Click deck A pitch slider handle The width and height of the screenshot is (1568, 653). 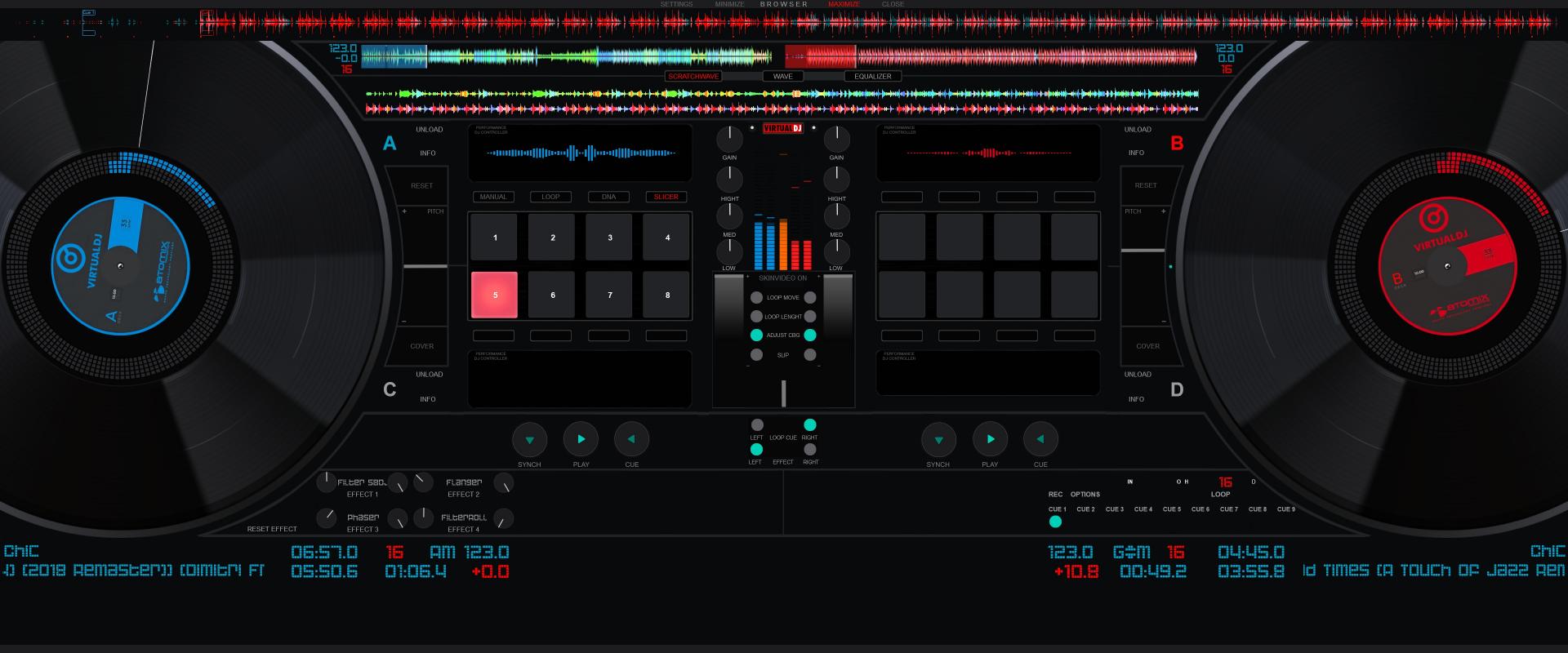pos(425,266)
